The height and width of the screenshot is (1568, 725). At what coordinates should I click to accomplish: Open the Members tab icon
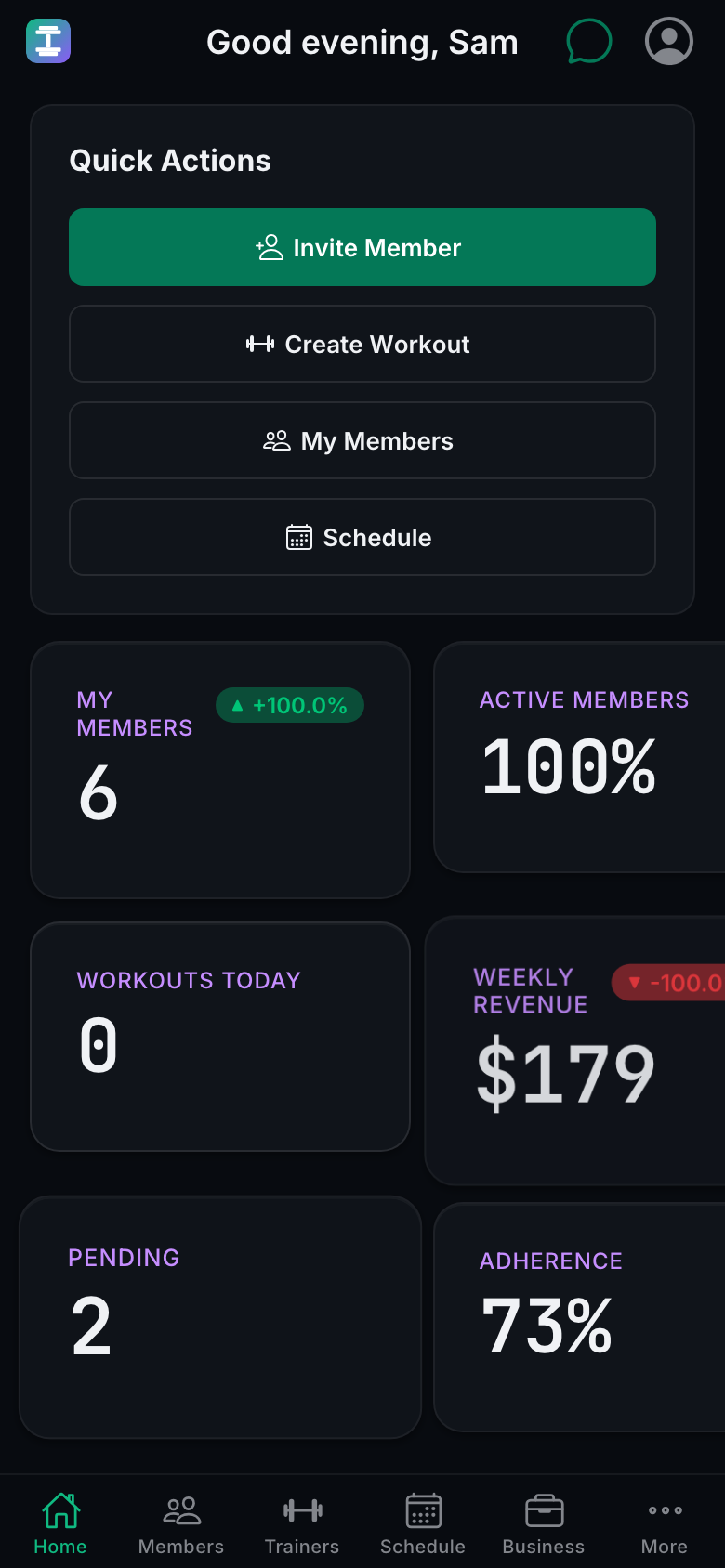point(181,1523)
